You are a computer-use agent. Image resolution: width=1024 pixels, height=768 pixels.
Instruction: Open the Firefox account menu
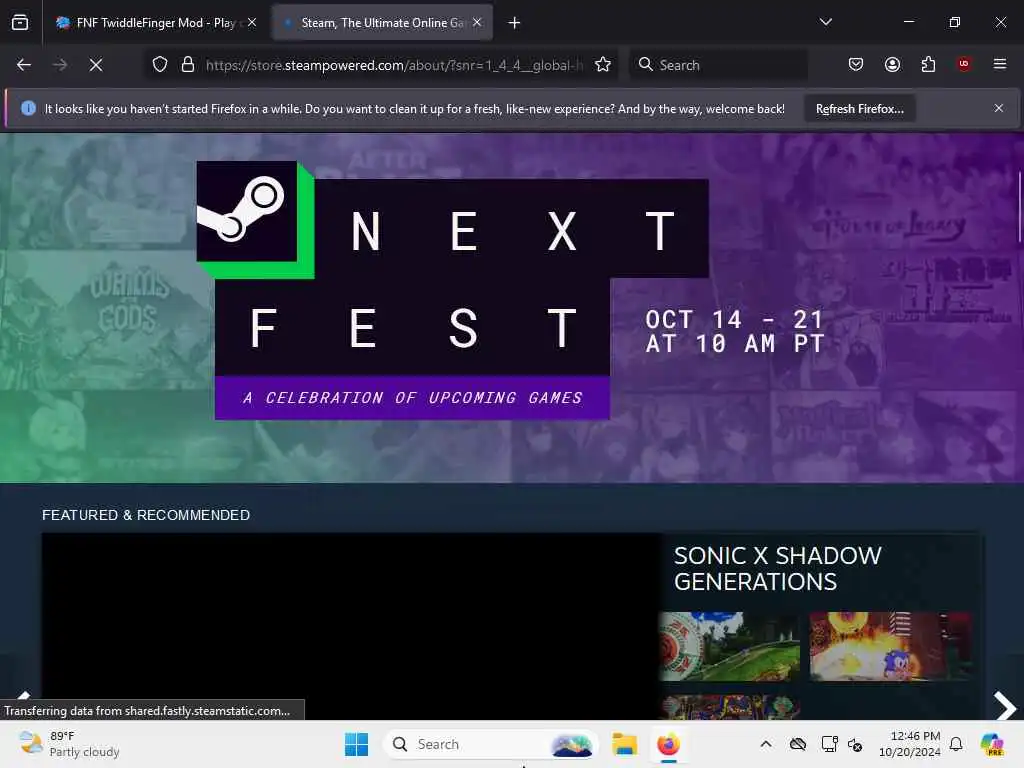[x=892, y=64]
